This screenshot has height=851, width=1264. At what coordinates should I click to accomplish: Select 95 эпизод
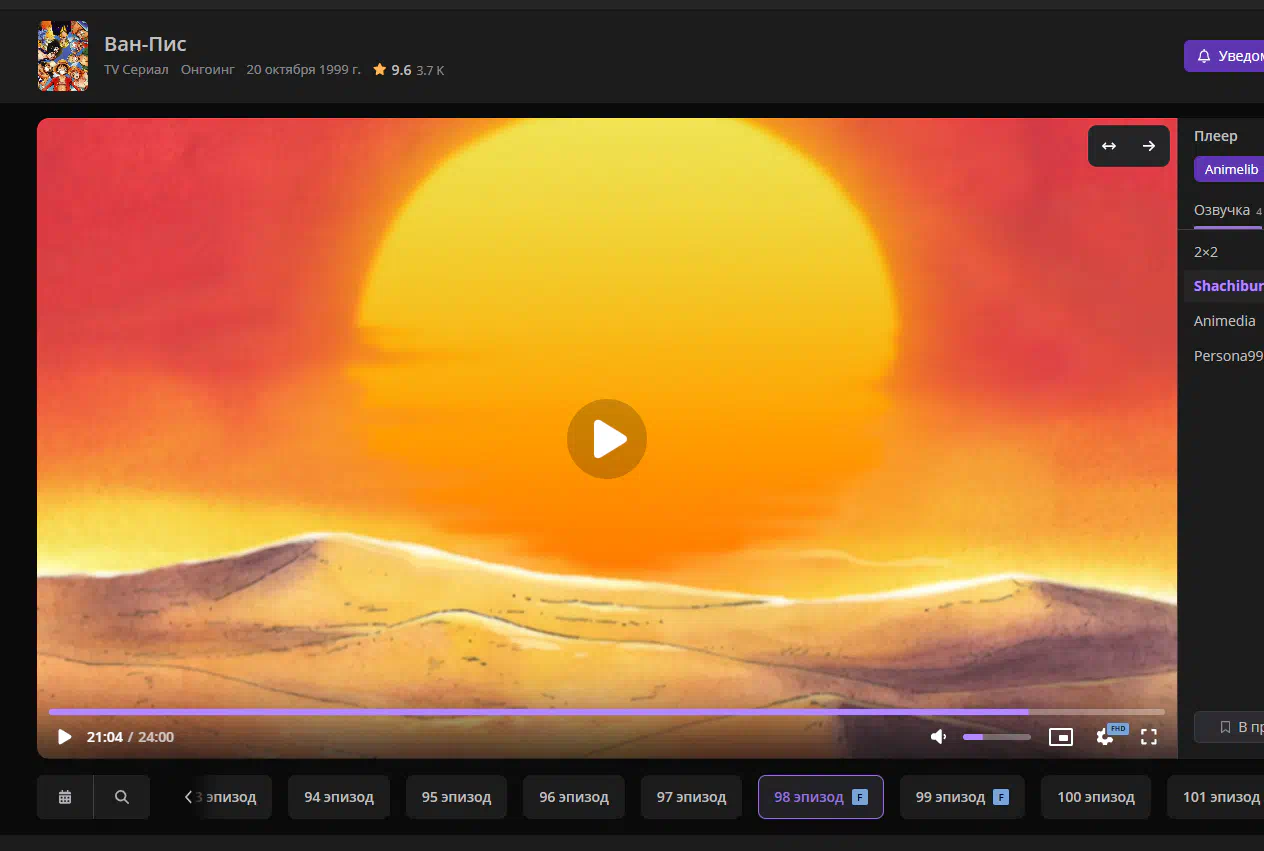tap(456, 797)
